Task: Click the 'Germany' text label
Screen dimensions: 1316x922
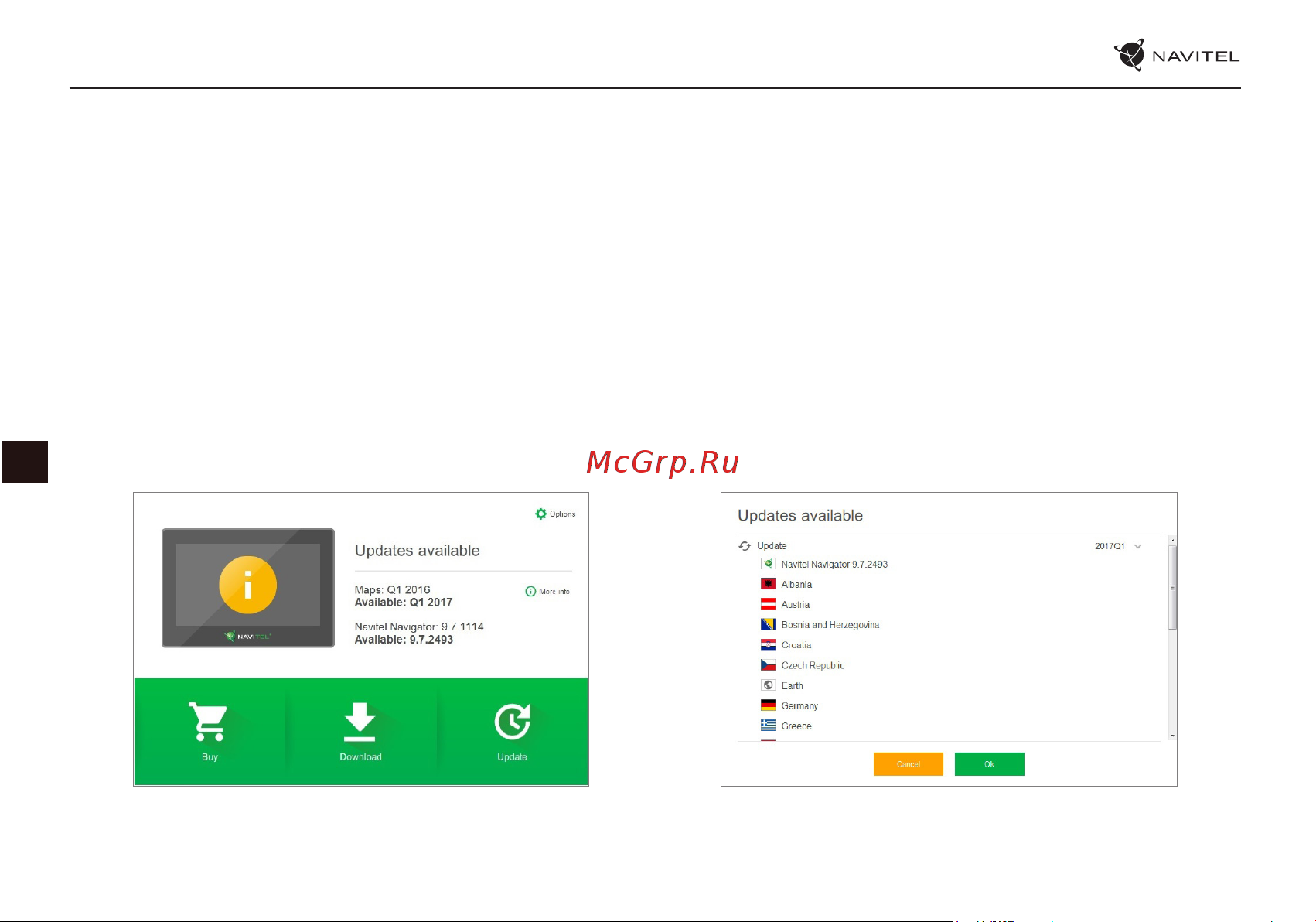Action: (x=799, y=706)
